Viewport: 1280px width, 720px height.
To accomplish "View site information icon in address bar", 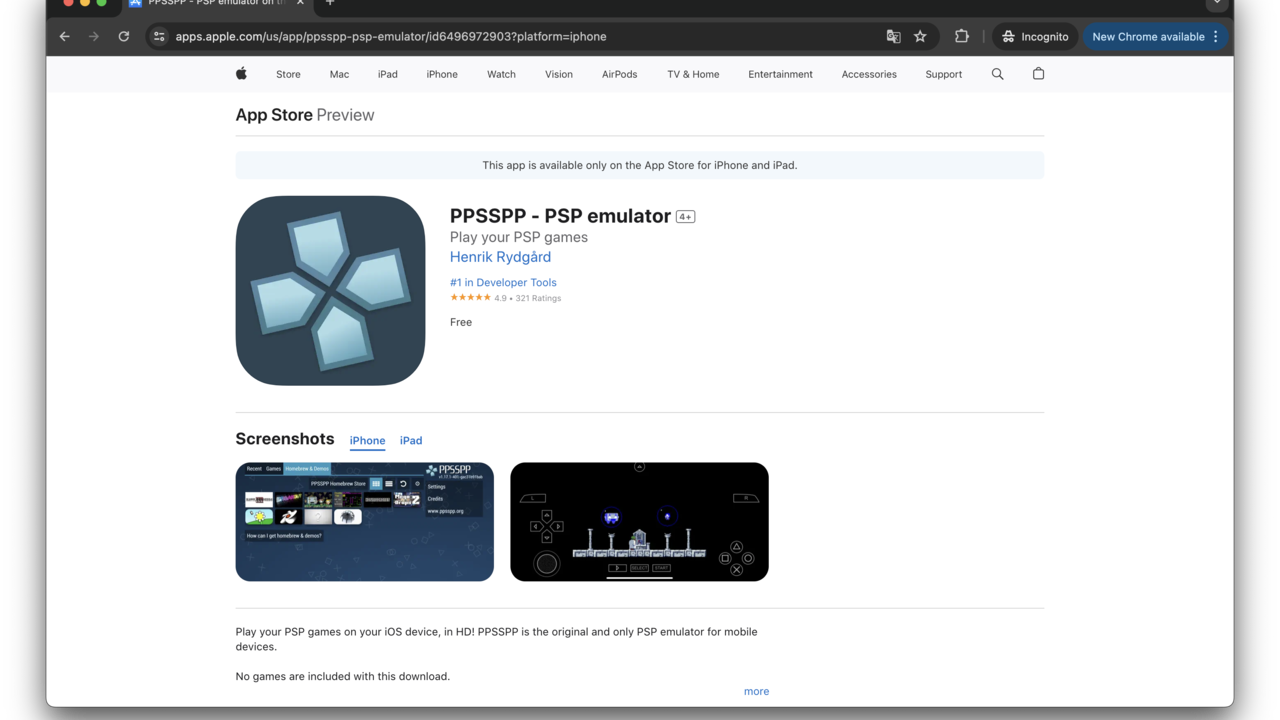I will [159, 37].
